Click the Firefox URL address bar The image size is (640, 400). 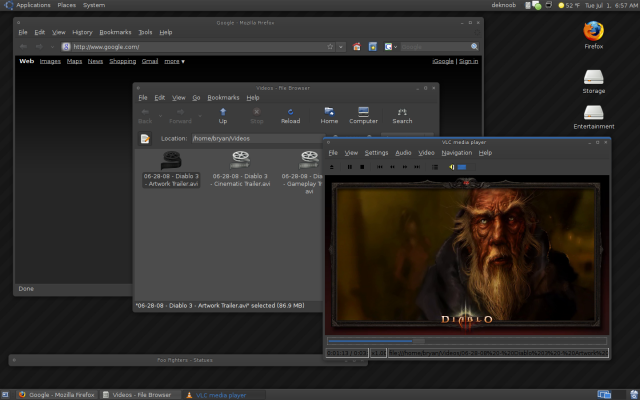tap(198, 47)
